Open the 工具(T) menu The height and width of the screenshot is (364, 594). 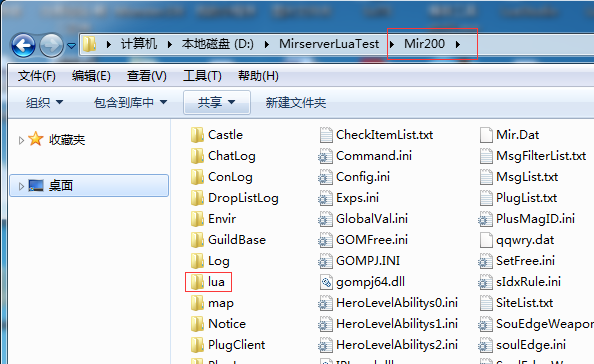[202, 76]
